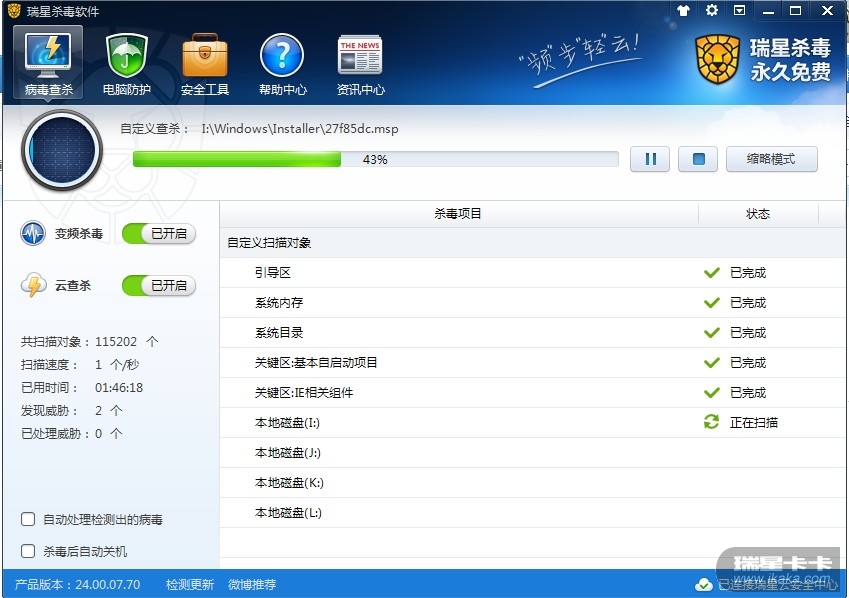Open the 病毒查杀 virus scan tab

(48, 62)
